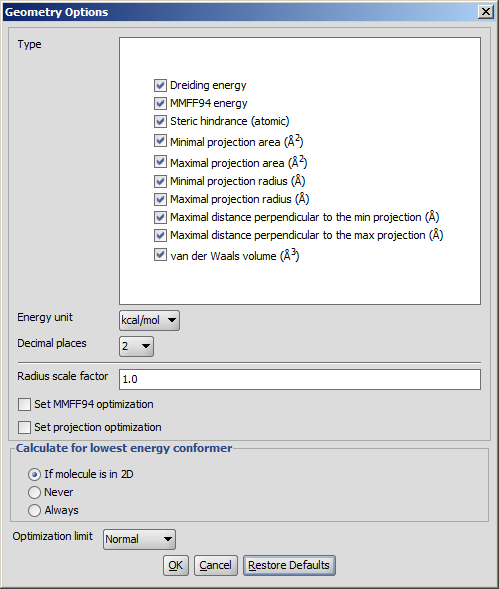
Task: Click the Restore Defaults button
Action: tap(289, 565)
